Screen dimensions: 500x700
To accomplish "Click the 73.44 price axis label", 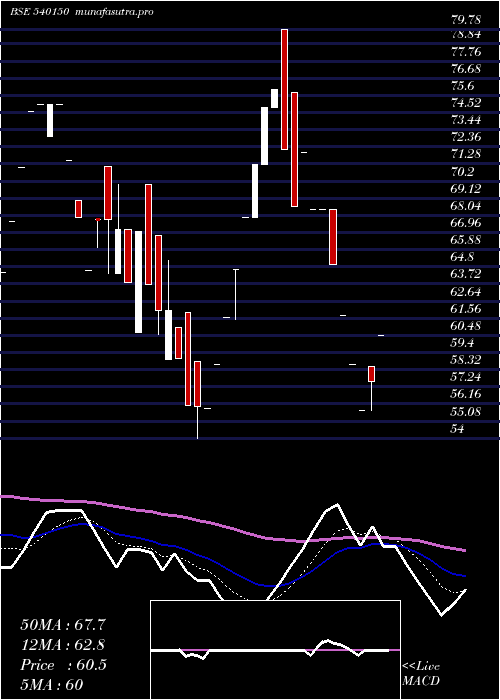I will [x=466, y=120].
